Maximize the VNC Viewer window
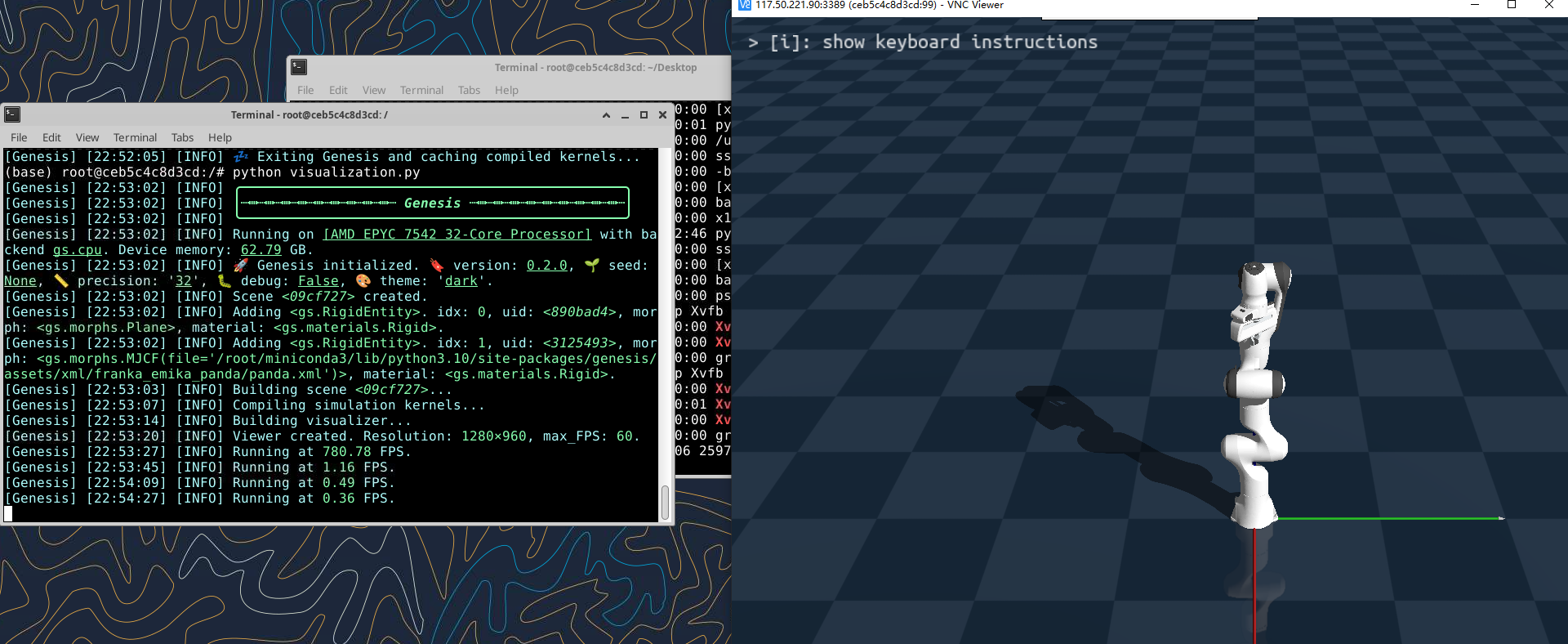 click(1512, 5)
